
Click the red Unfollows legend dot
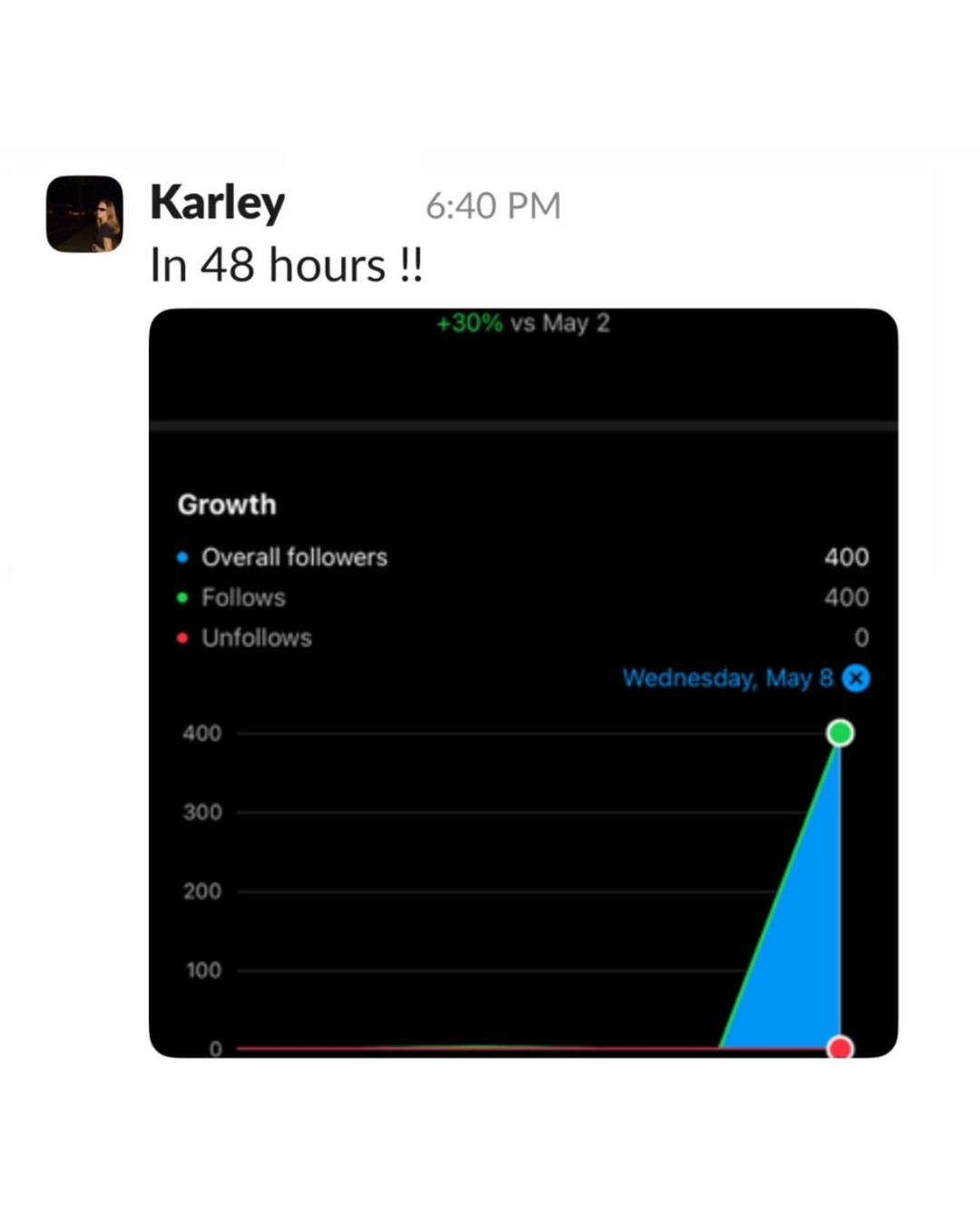(x=182, y=638)
